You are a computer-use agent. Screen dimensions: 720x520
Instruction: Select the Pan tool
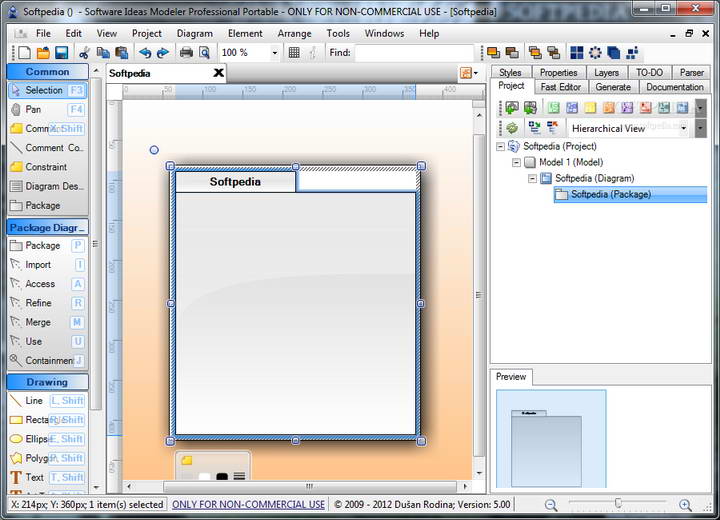click(47, 109)
